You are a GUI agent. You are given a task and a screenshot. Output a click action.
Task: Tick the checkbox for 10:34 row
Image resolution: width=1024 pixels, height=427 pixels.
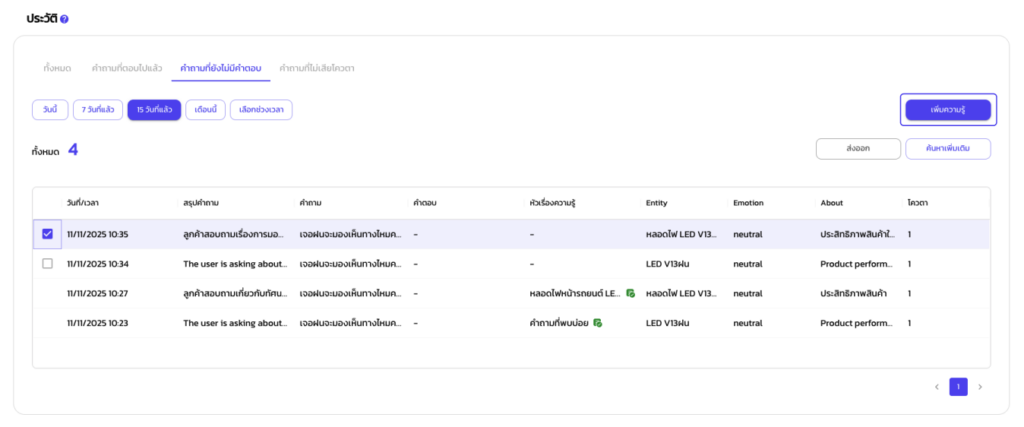tap(47, 264)
